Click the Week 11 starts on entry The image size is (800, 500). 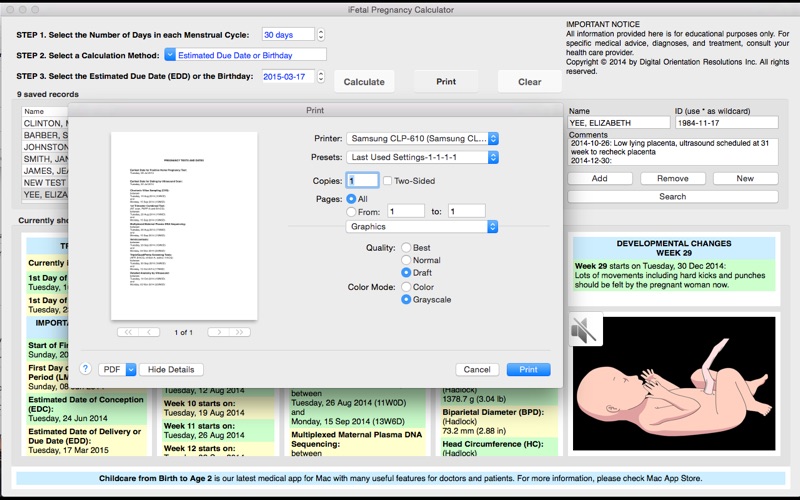pyautogui.click(x=218, y=430)
